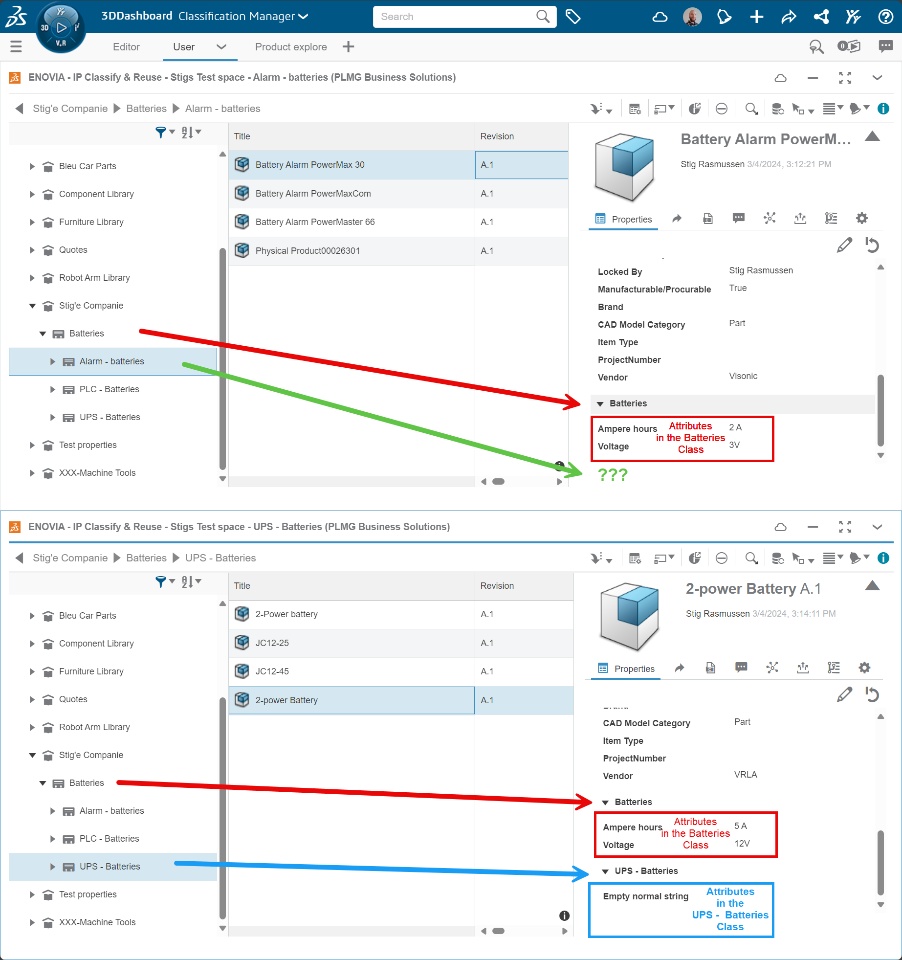Click the circle-minus icon in top toolbar
The width and height of the screenshot is (902, 960).
[721, 109]
